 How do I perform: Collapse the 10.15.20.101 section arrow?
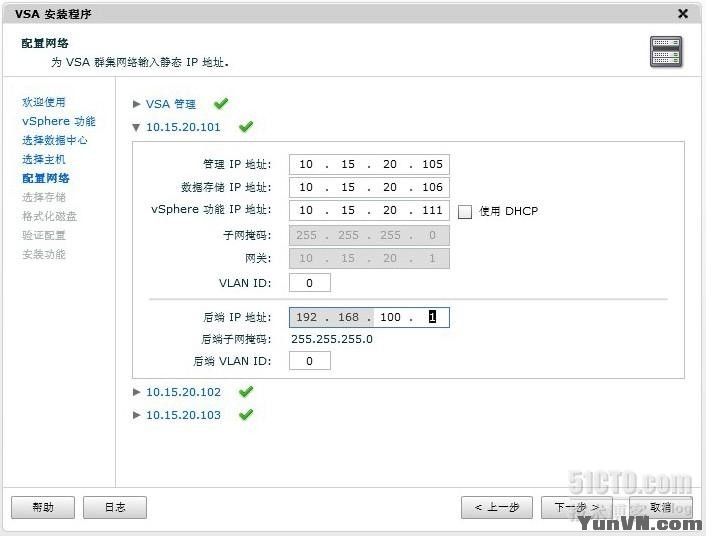(136, 127)
